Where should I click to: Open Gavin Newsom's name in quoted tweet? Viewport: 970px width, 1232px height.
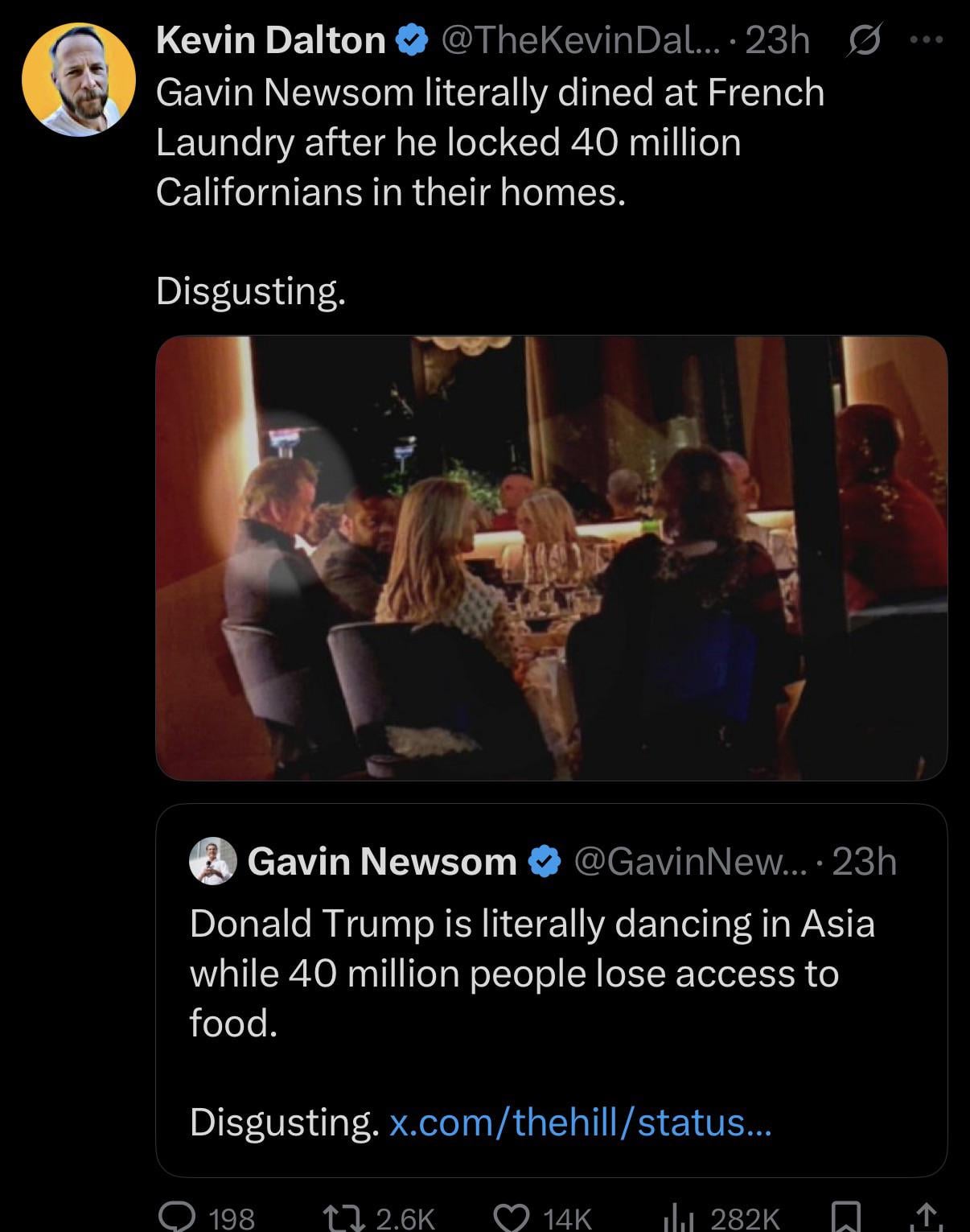[x=382, y=862]
